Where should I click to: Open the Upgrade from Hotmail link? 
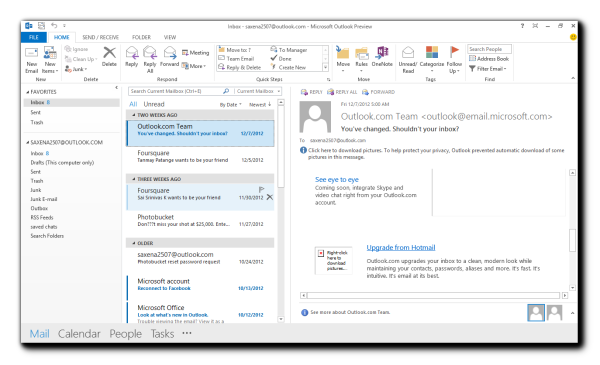pos(401,248)
